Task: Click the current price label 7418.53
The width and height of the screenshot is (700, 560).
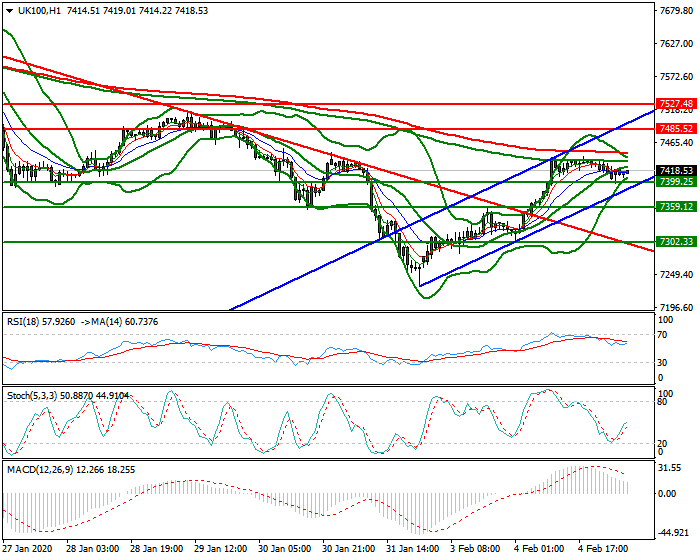Action: 676,171
